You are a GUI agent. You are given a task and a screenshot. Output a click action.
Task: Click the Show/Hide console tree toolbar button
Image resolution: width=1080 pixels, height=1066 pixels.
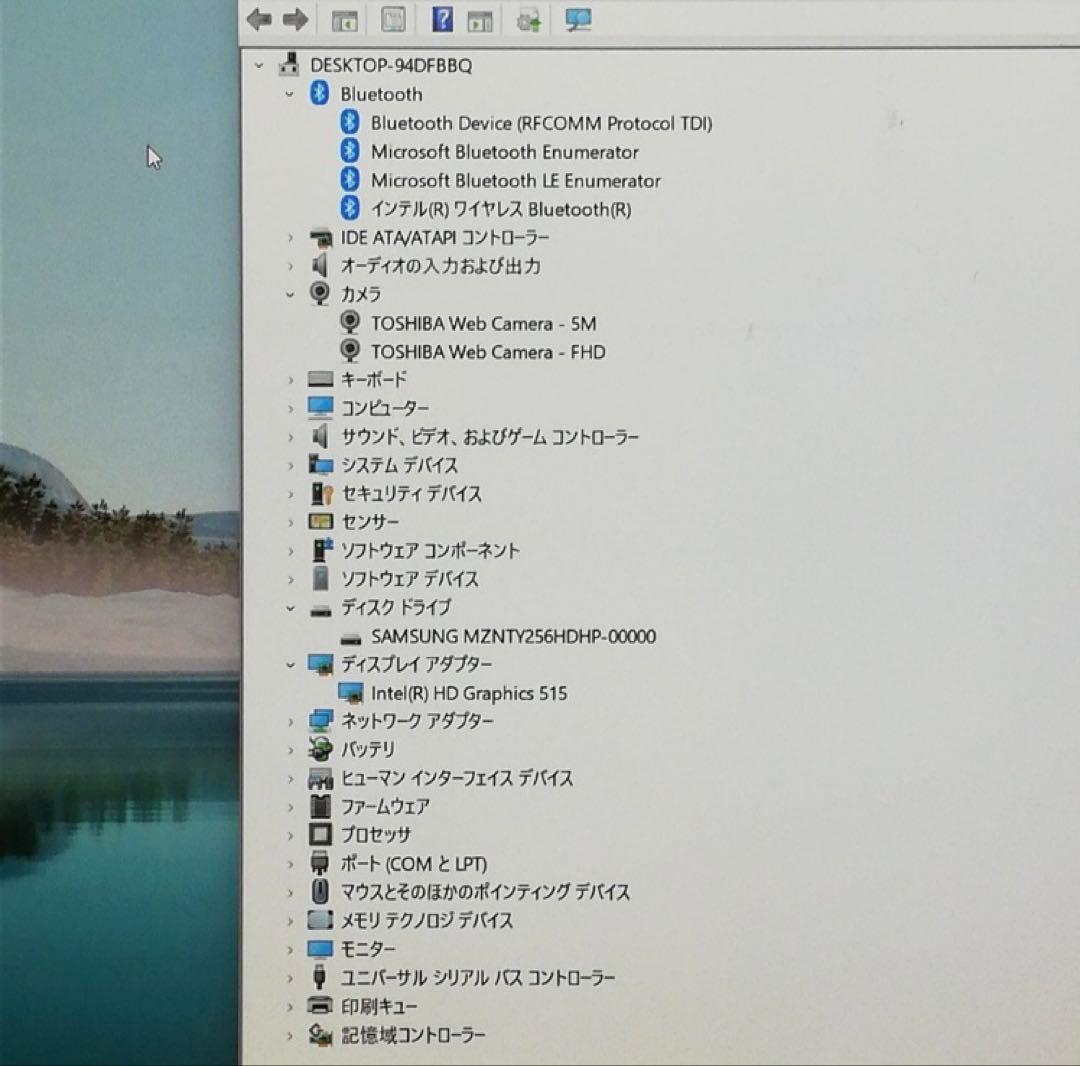coord(344,21)
